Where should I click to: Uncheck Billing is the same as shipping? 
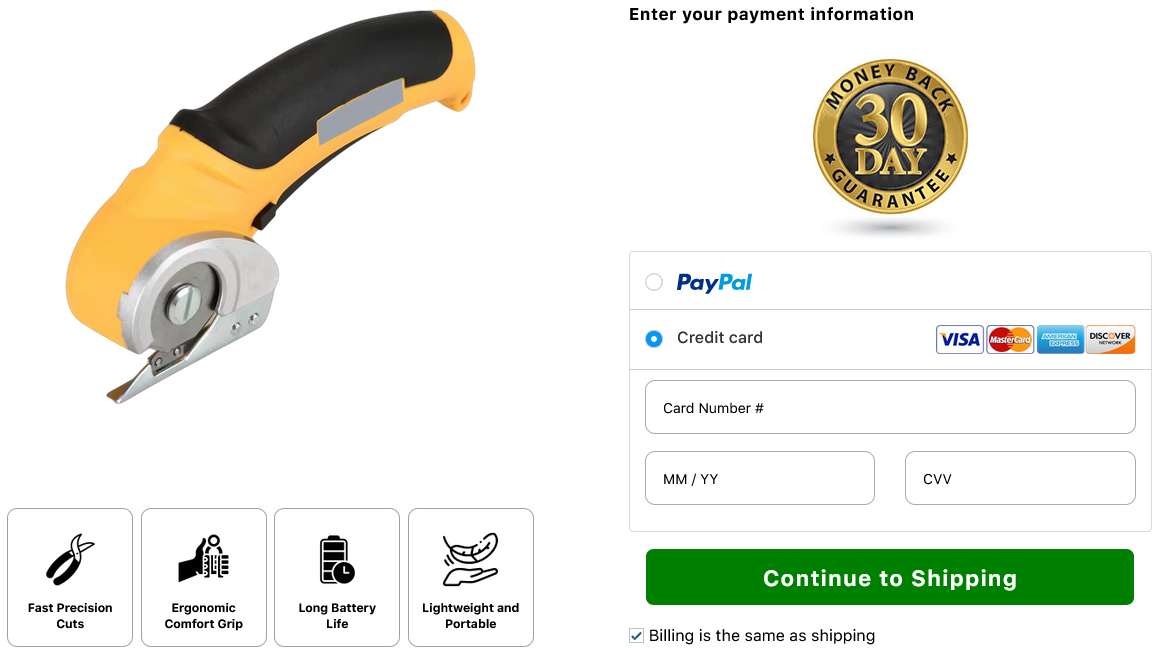[636, 635]
